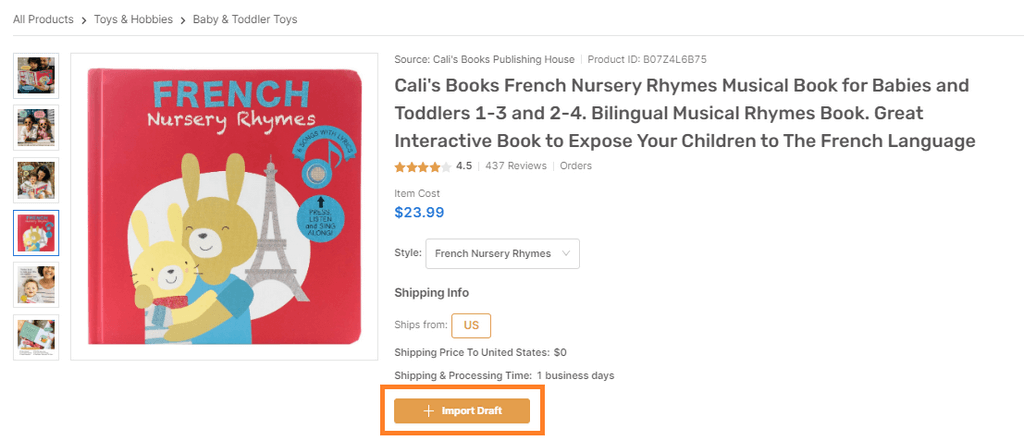Open Toys & Hobbies category

click(133, 20)
